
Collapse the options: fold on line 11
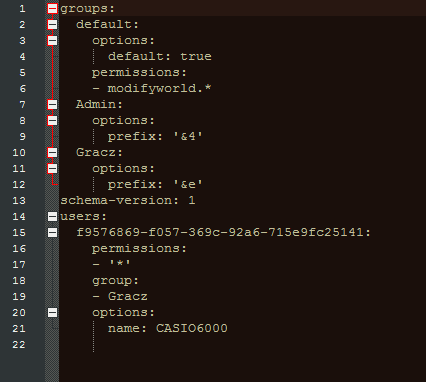tap(52, 169)
